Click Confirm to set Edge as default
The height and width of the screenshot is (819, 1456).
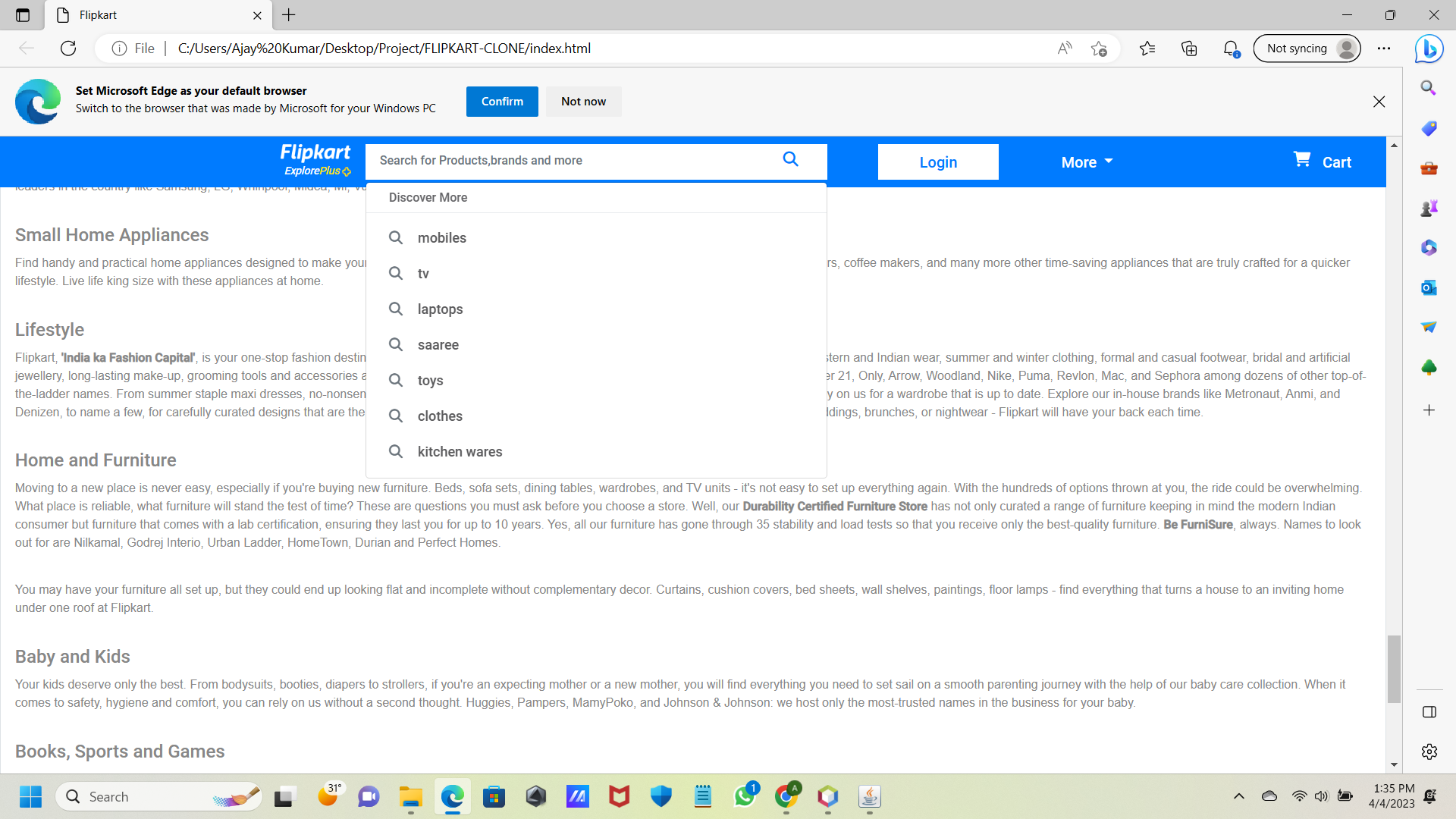point(501,101)
